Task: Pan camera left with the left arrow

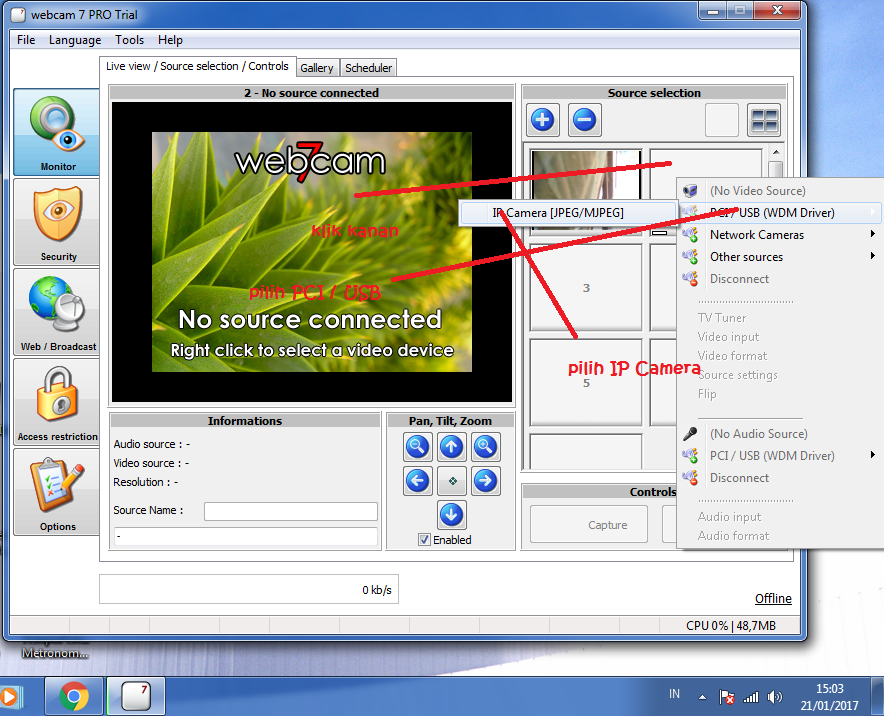Action: click(x=418, y=481)
